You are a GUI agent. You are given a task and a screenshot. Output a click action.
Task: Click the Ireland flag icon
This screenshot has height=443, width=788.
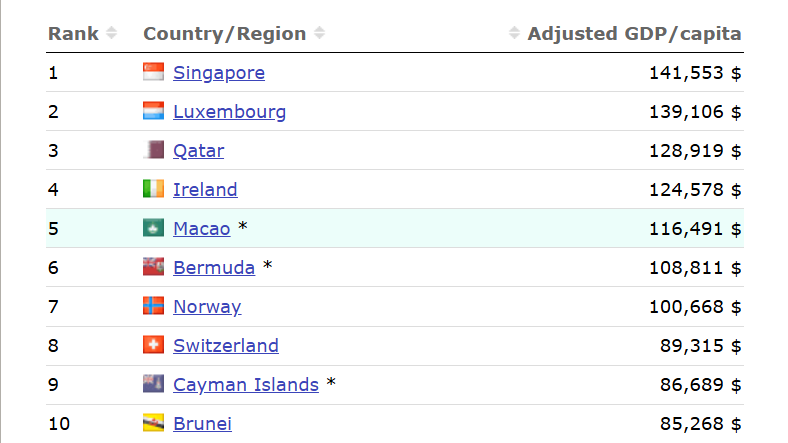point(153,189)
